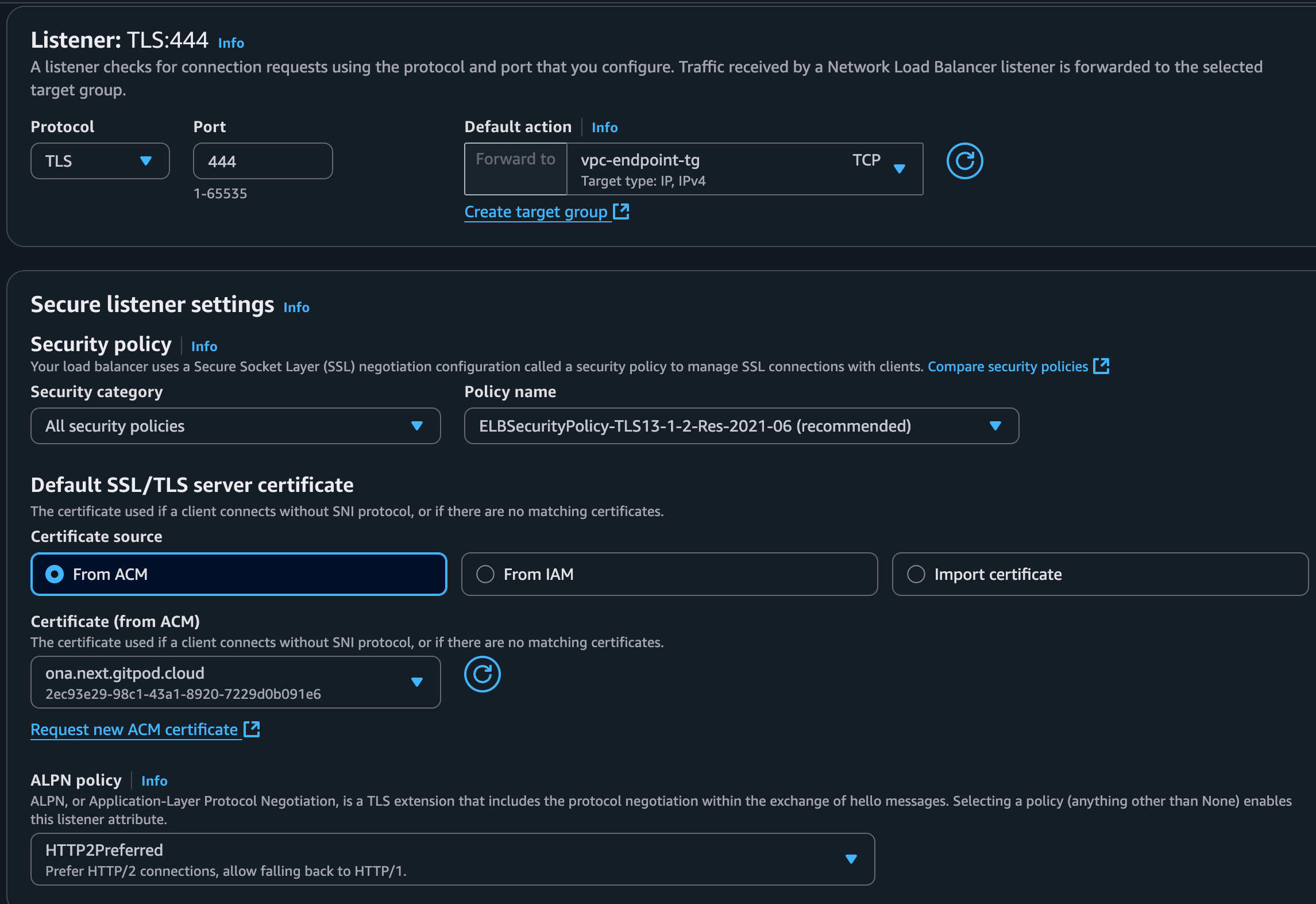Viewport: 1316px width, 904px height.
Task: Open Info beside Default action
Action: coord(604,127)
